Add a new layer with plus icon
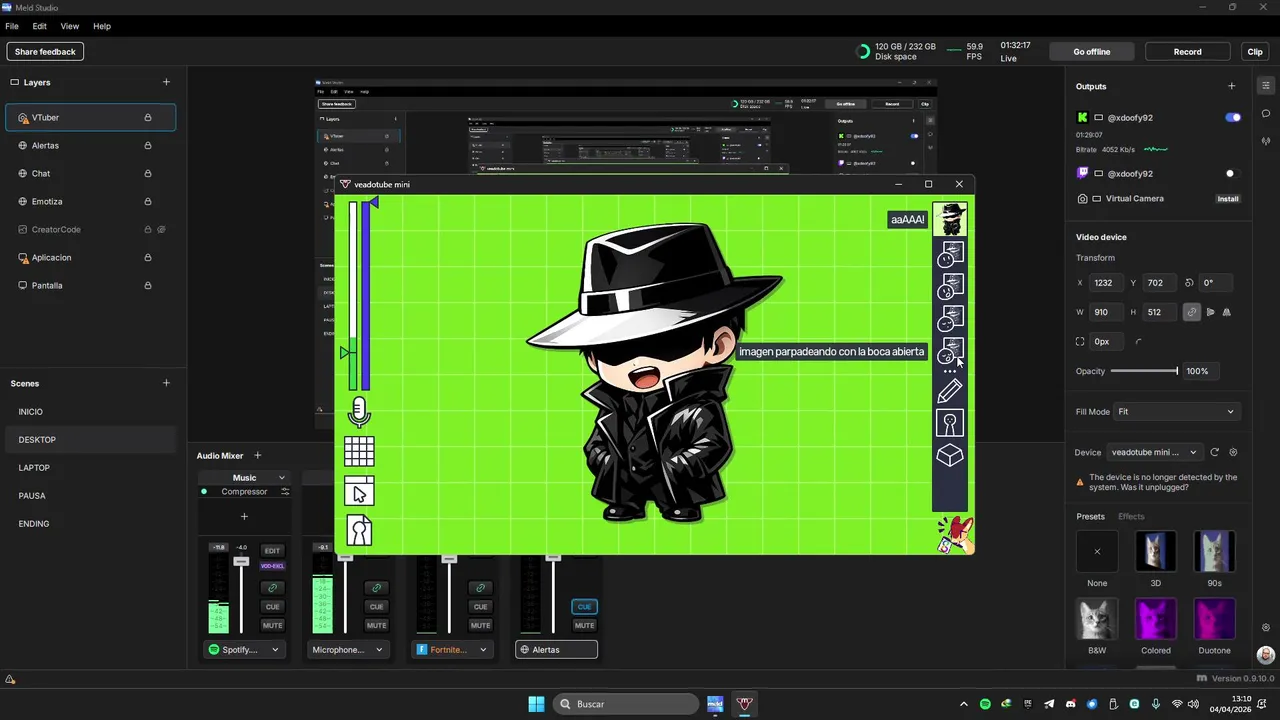The height and width of the screenshot is (720, 1280). (x=166, y=82)
